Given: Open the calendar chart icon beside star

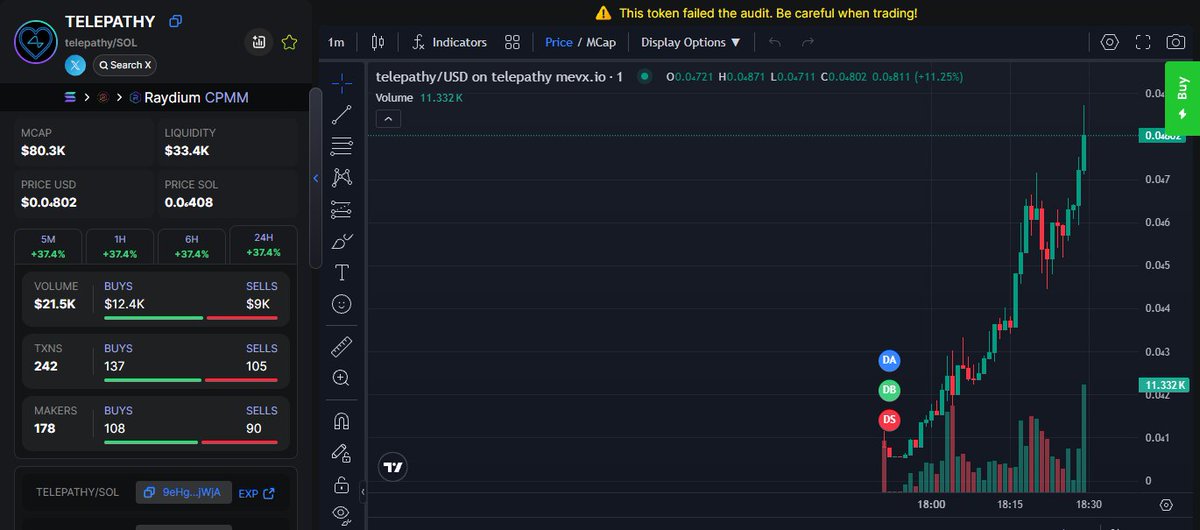Looking at the screenshot, I should point(259,42).
